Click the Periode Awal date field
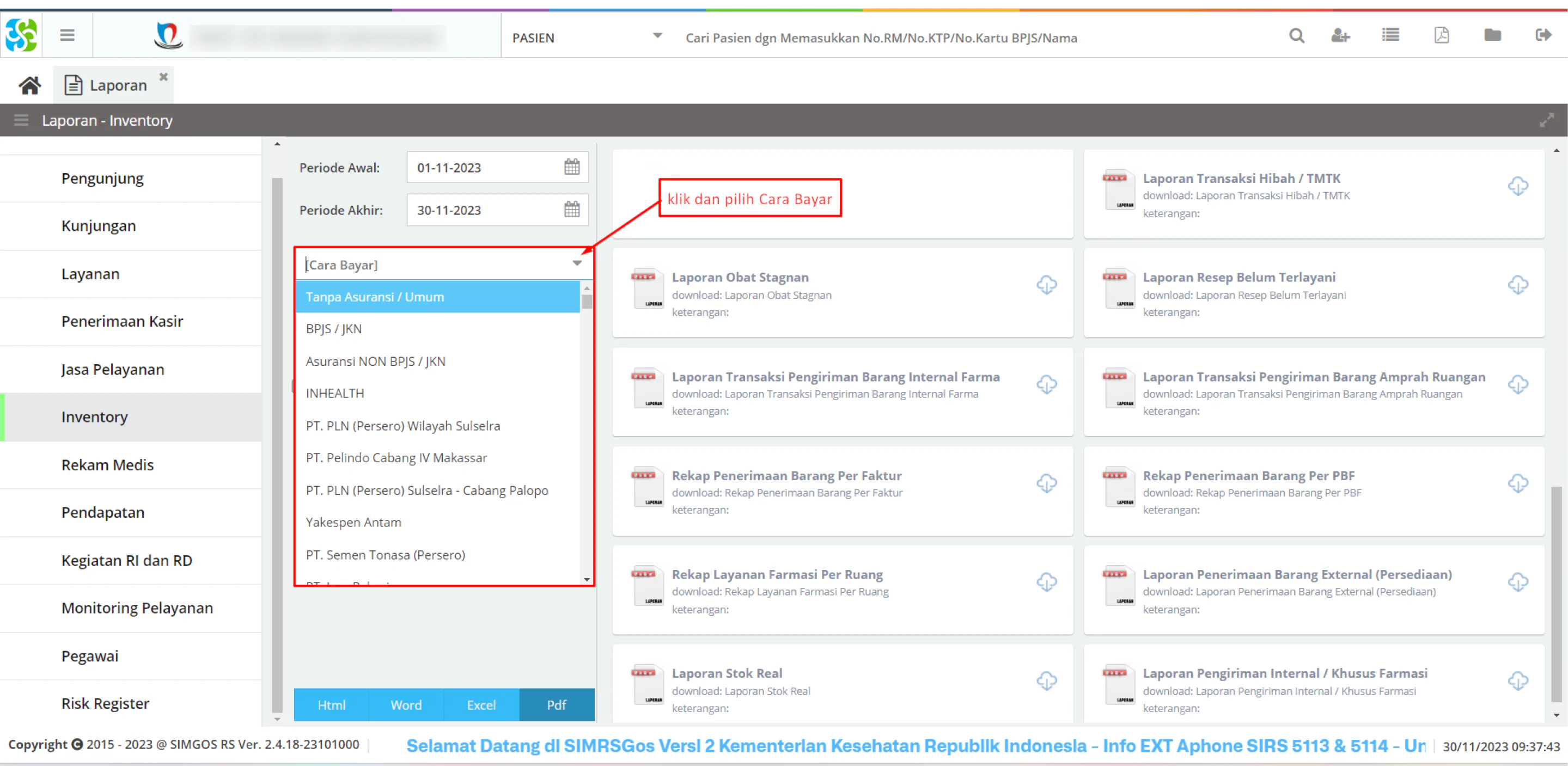 (497, 167)
